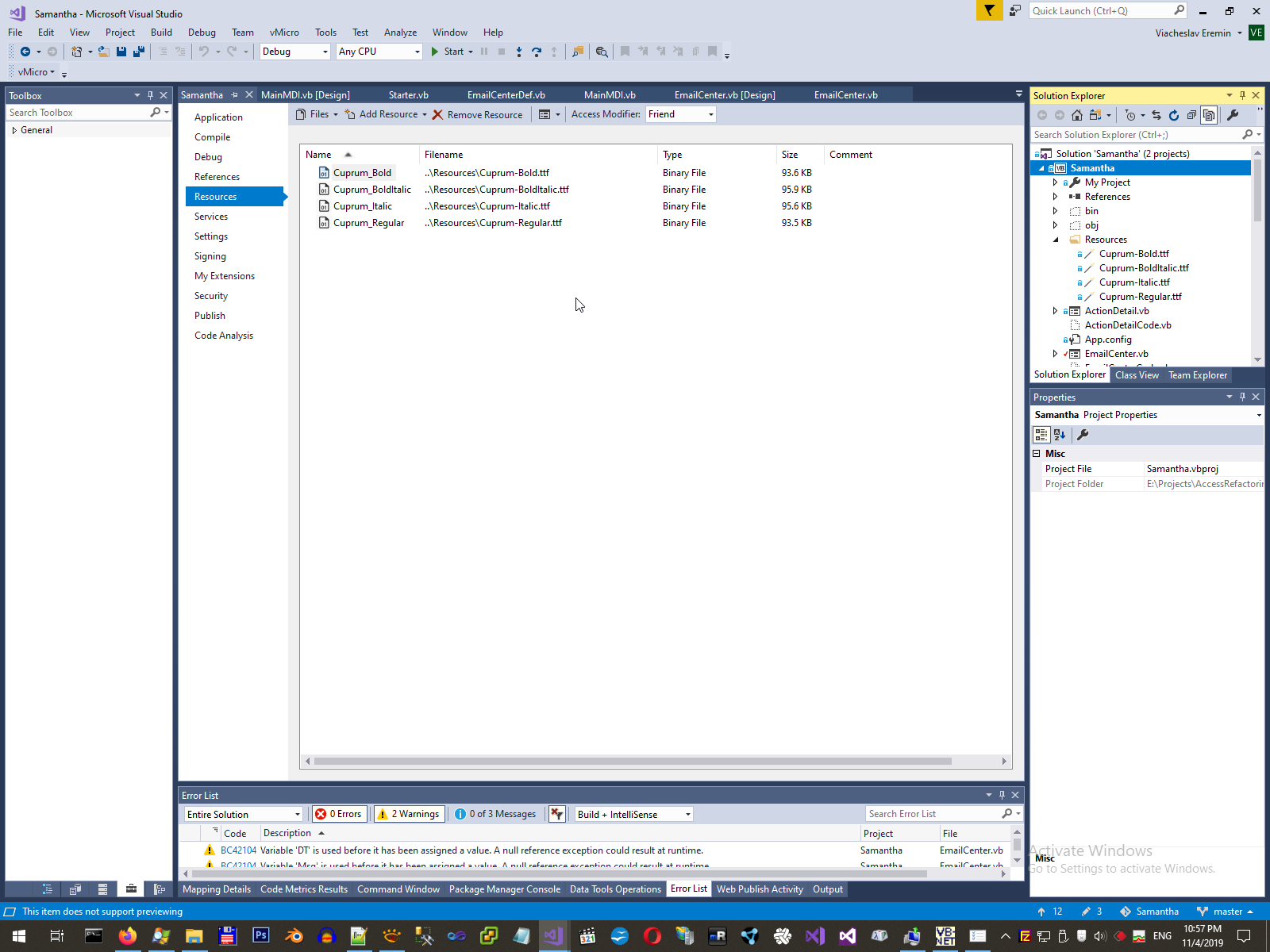
Task: Open the Debug configuration dropdown
Action: [294, 52]
